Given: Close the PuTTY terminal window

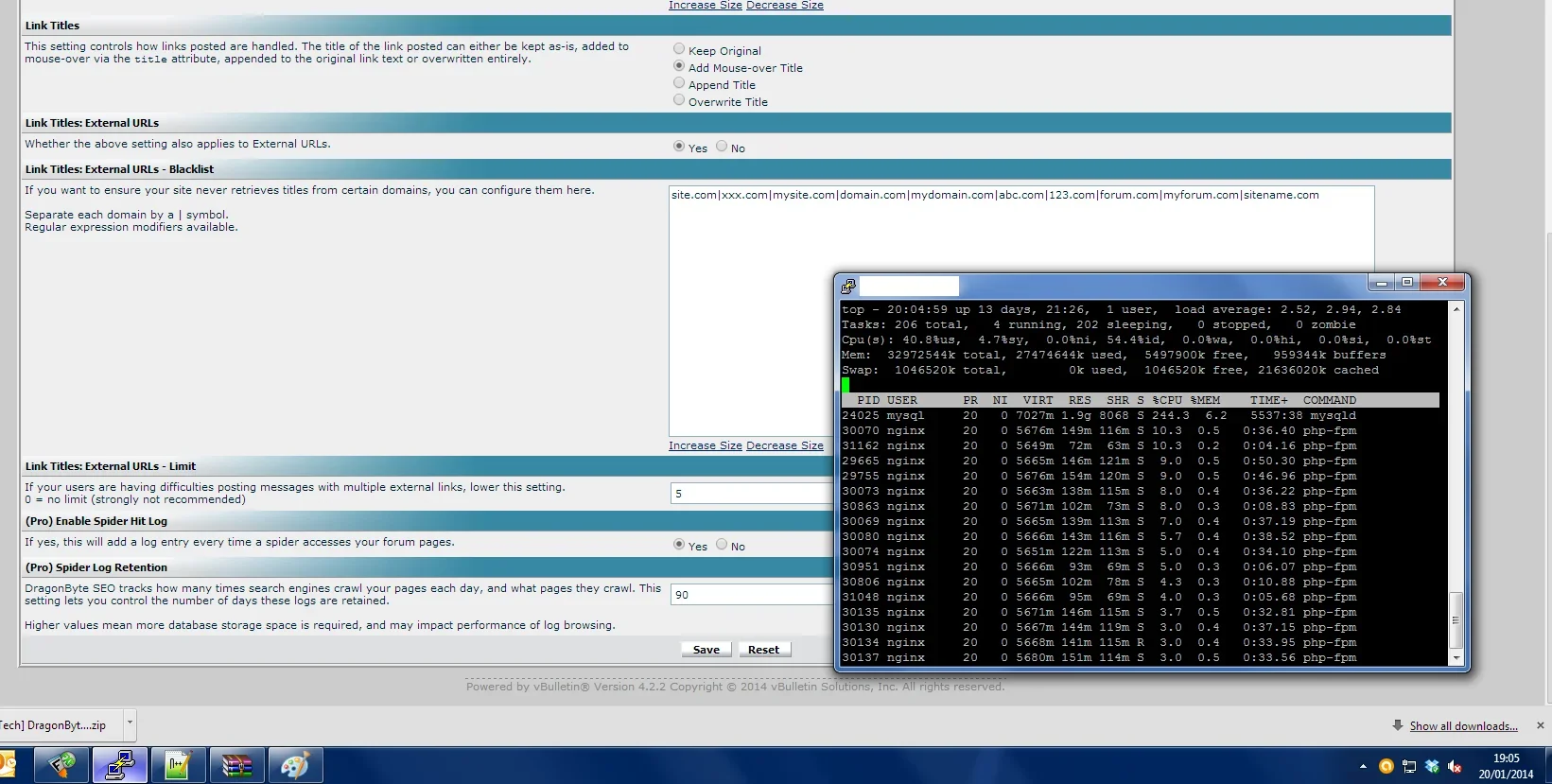Looking at the screenshot, I should (x=1442, y=283).
